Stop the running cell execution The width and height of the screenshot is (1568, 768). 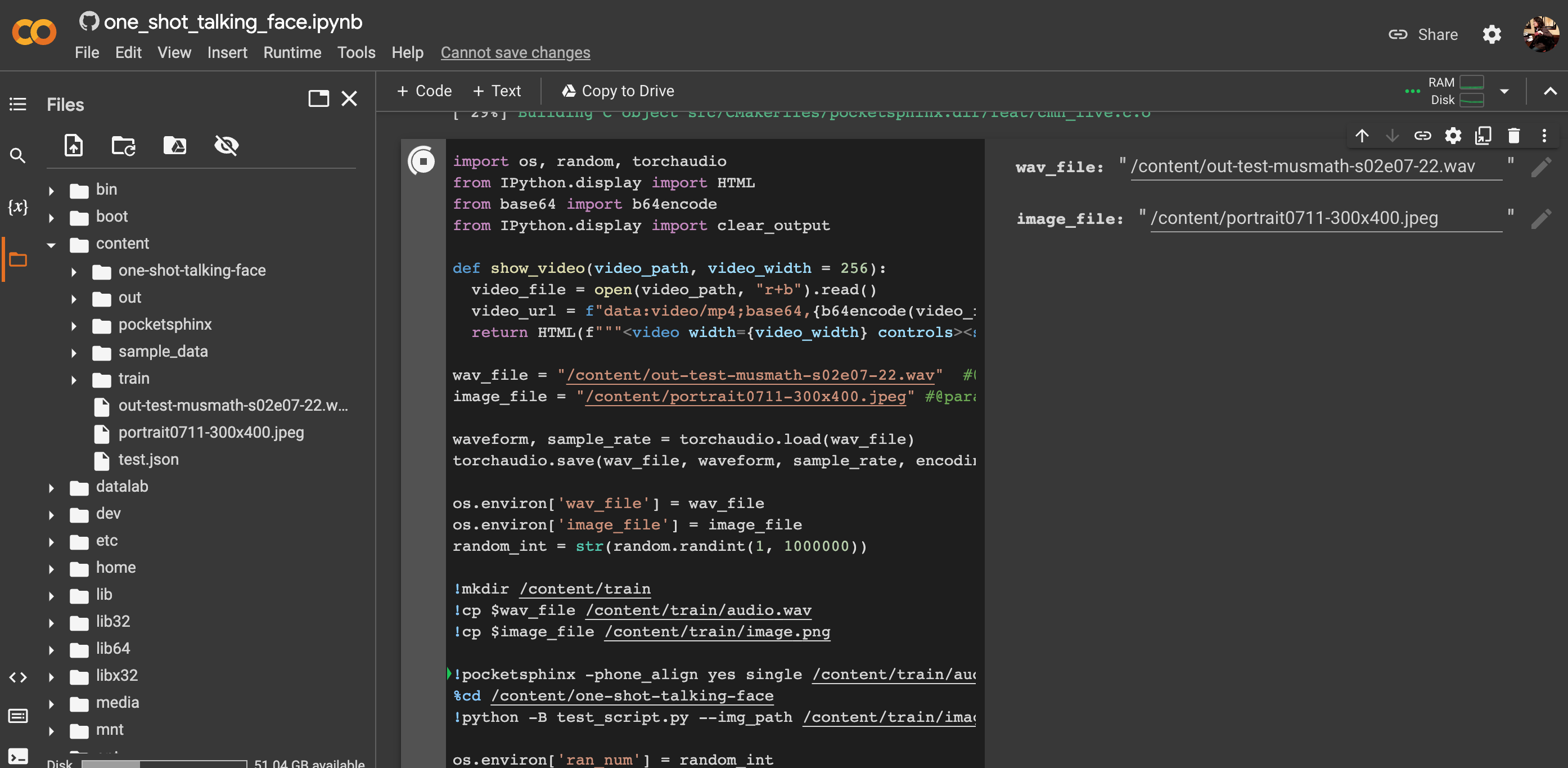(x=422, y=161)
